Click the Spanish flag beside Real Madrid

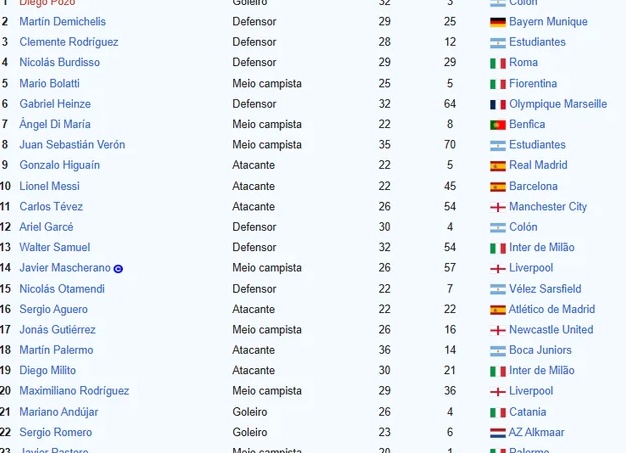498,166
